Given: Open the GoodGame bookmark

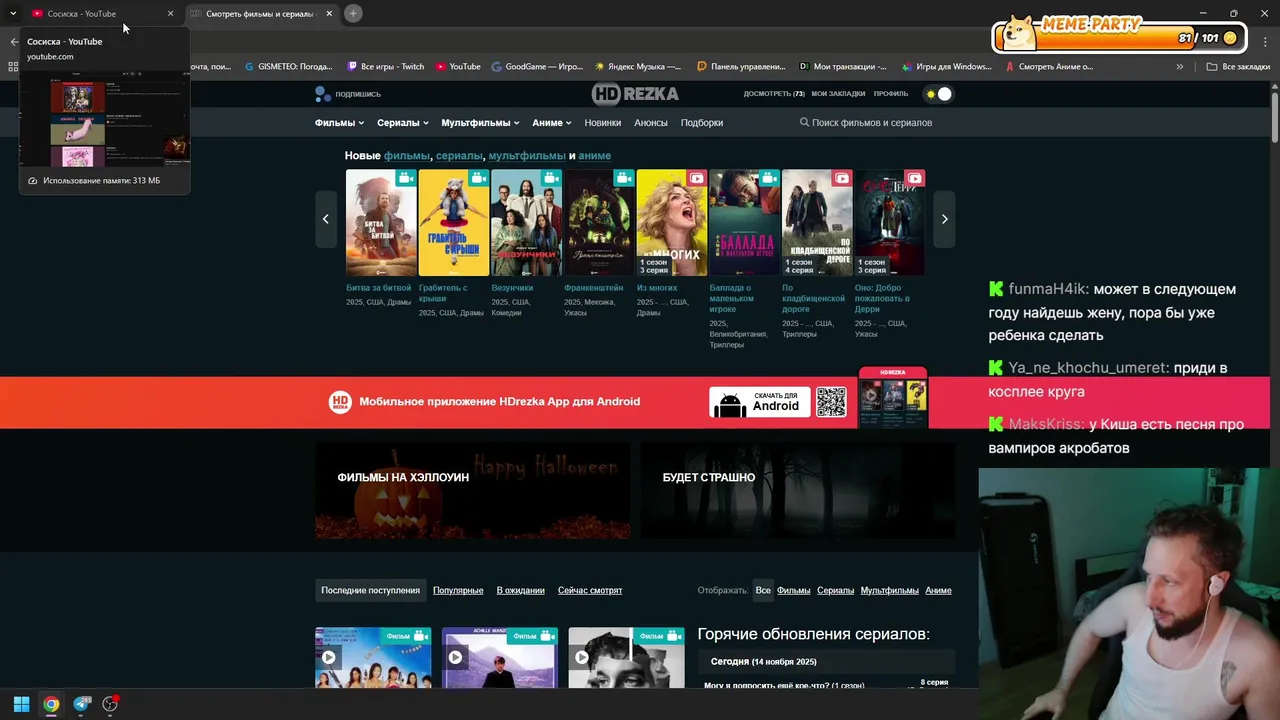Looking at the screenshot, I should click(x=537, y=67).
